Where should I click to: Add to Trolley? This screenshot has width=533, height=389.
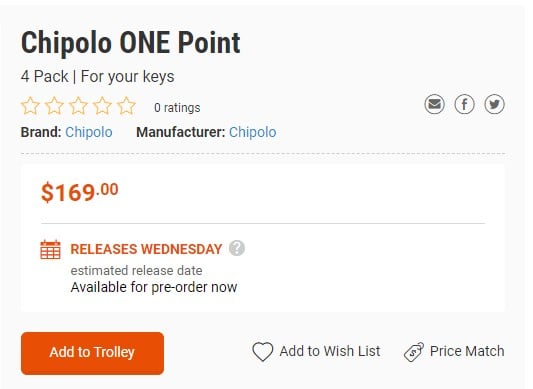92,353
